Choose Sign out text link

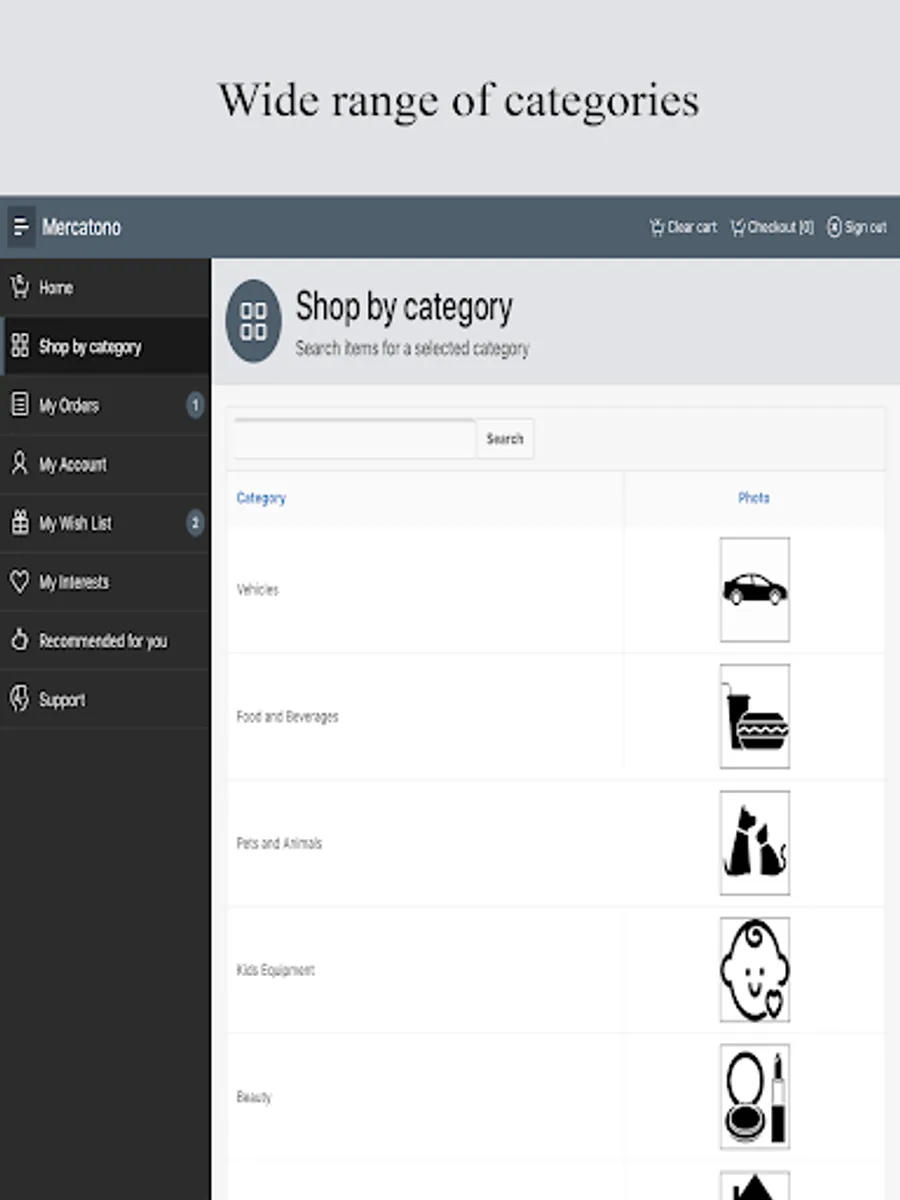click(865, 227)
